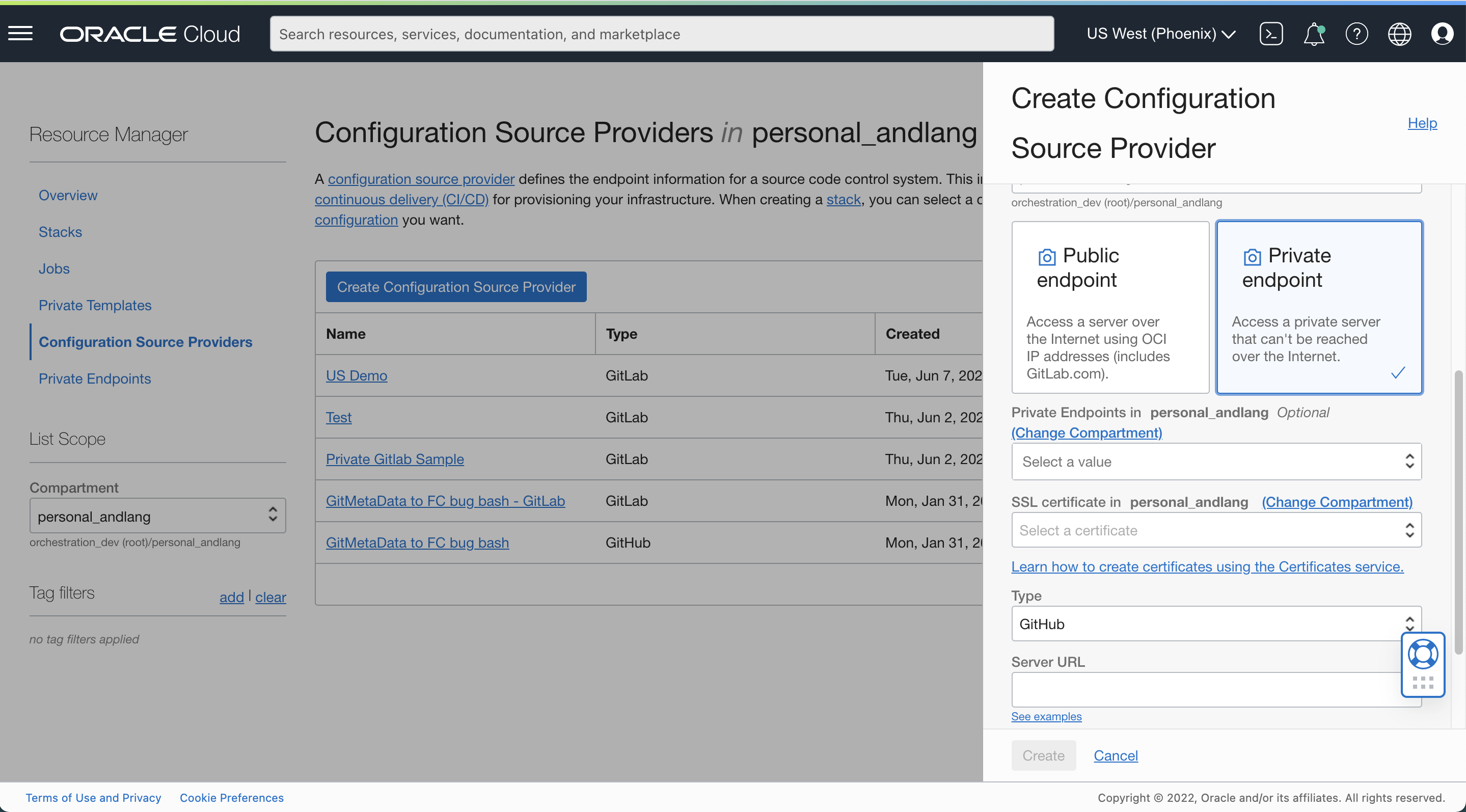Cancel the Create Configuration Source Provider panel

[1115, 755]
